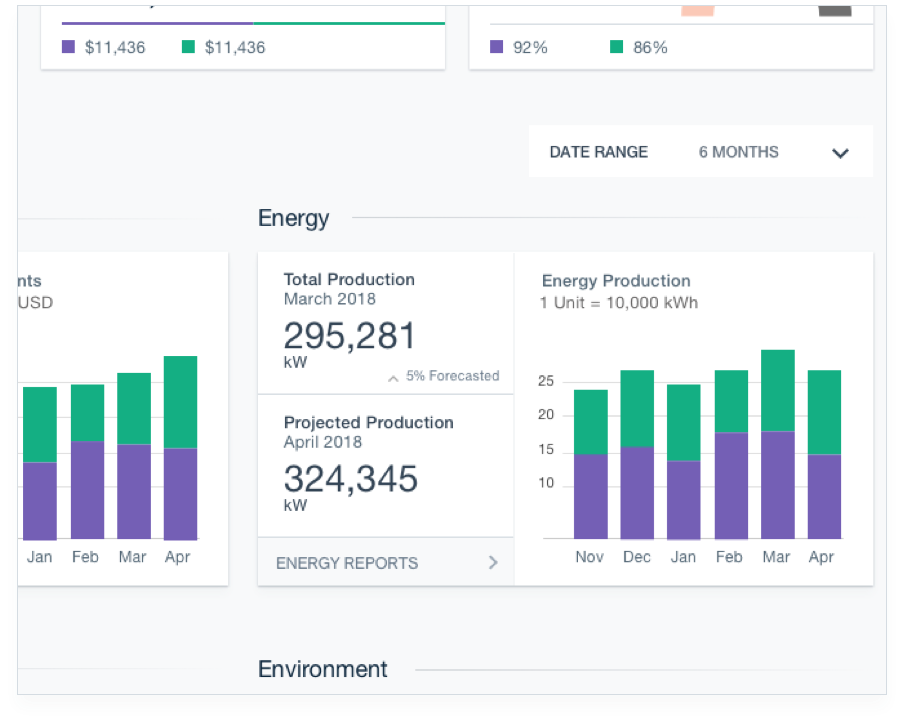Click the Projected Production 324,345 card
Screen dimensions: 904x724
pos(385,465)
